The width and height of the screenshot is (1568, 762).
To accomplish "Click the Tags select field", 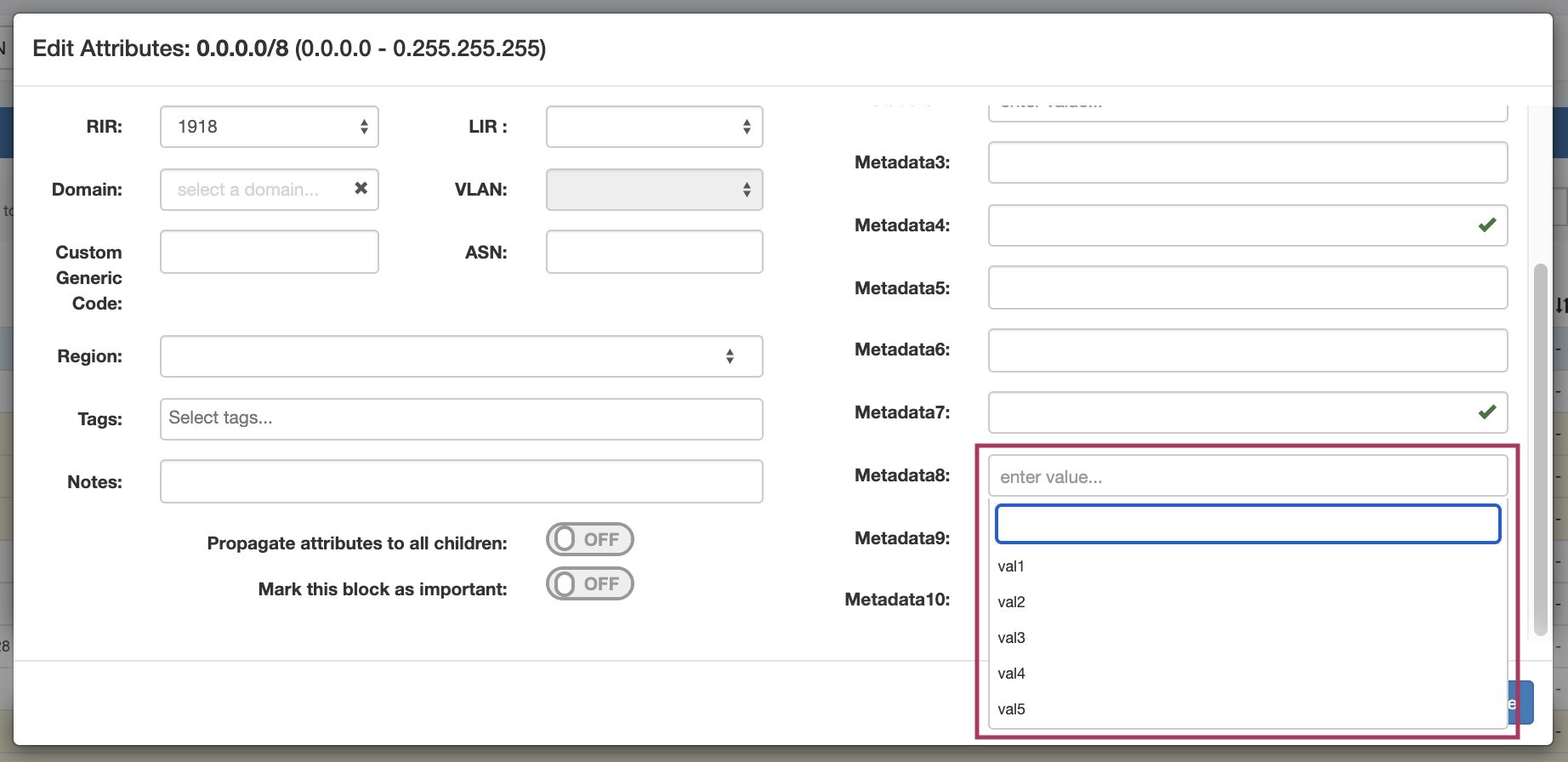I will (x=461, y=418).
